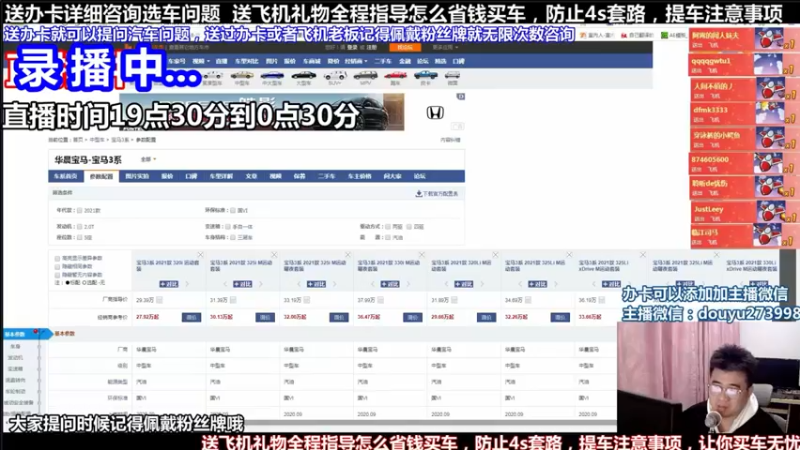Check the 国VI emission standard filter

(x=233, y=210)
